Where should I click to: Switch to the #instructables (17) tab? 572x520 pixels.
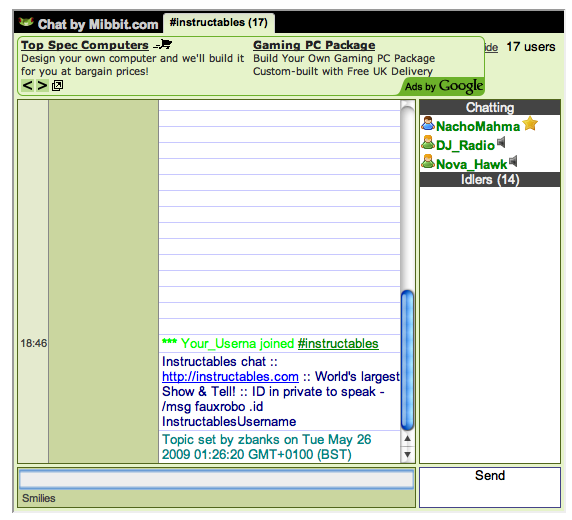pos(219,23)
